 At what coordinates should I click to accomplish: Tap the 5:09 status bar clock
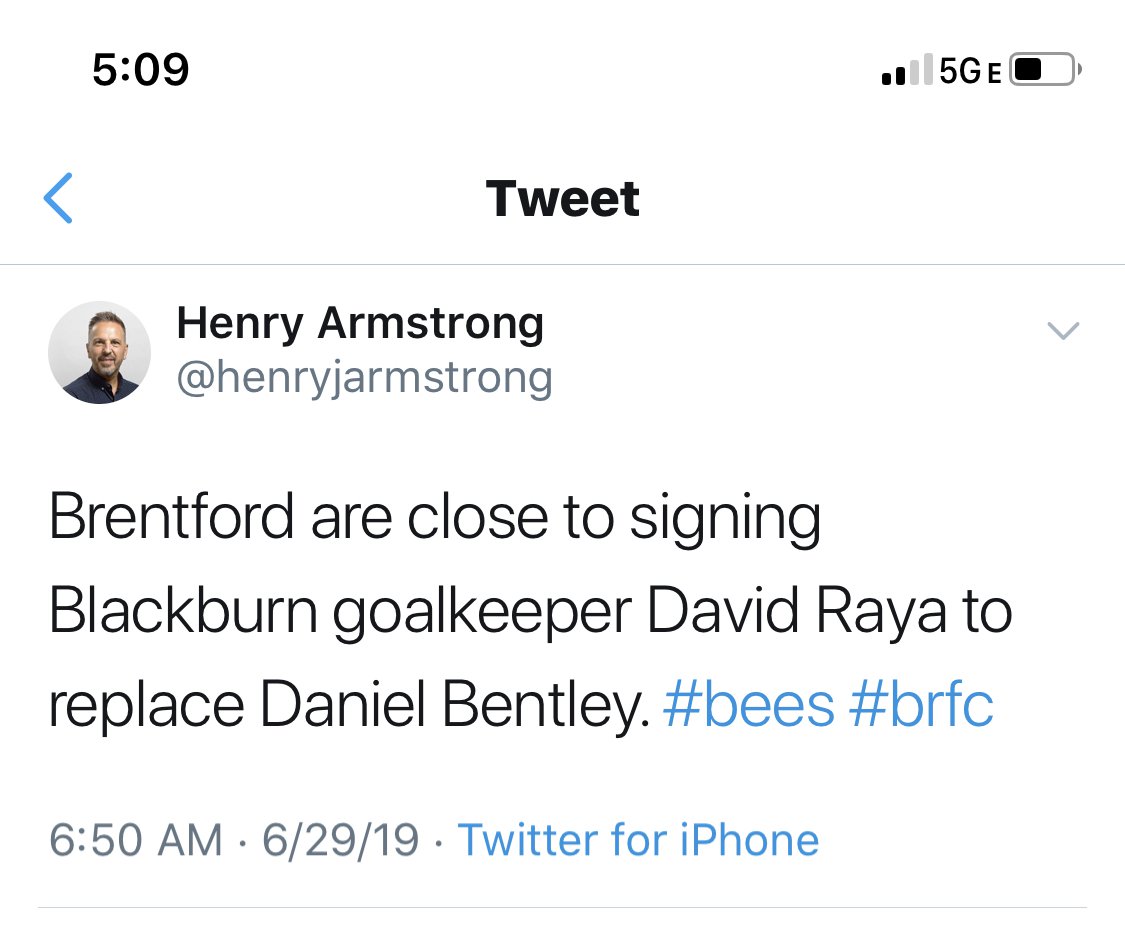tap(140, 70)
